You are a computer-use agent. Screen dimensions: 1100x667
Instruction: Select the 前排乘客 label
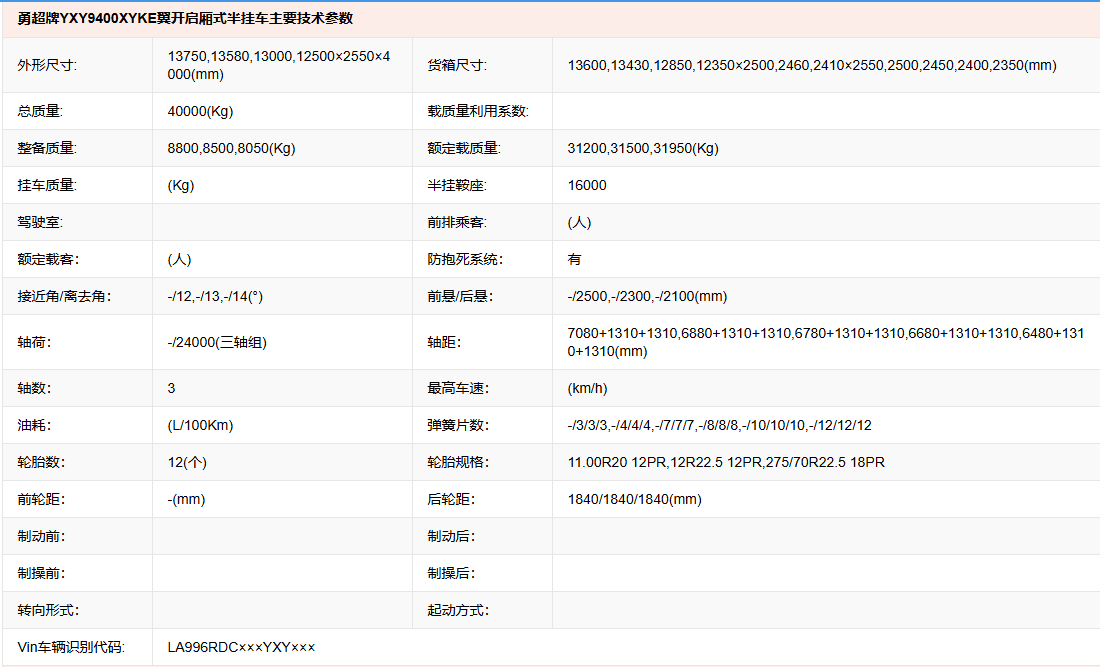click(x=457, y=222)
